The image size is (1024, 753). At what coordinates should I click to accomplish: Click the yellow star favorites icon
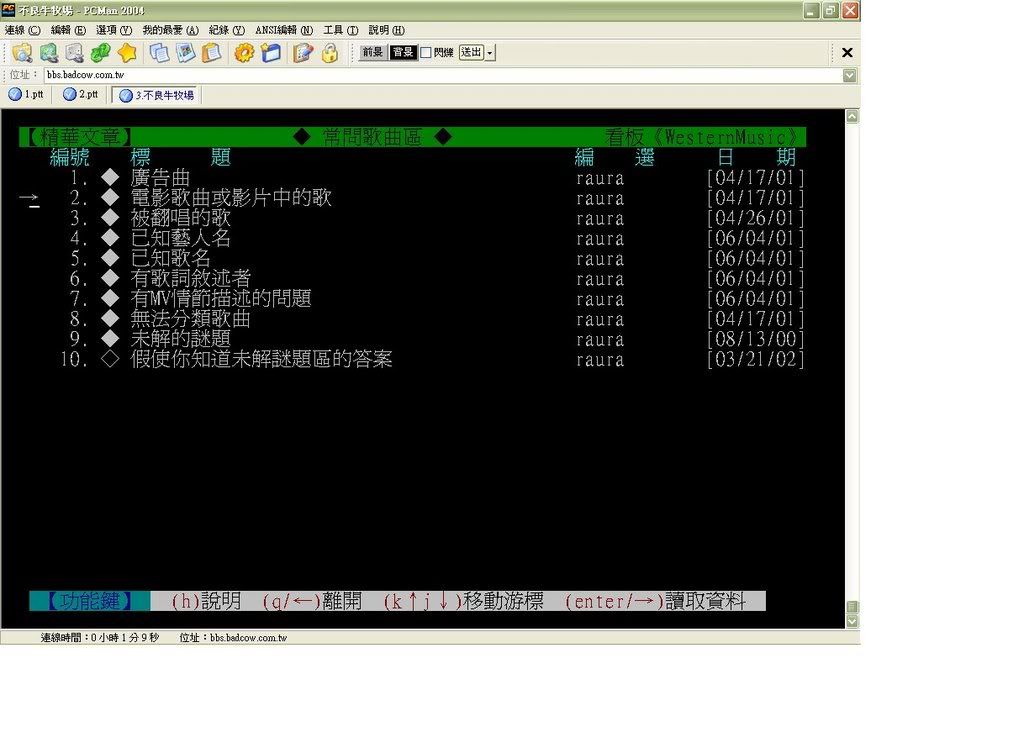127,53
